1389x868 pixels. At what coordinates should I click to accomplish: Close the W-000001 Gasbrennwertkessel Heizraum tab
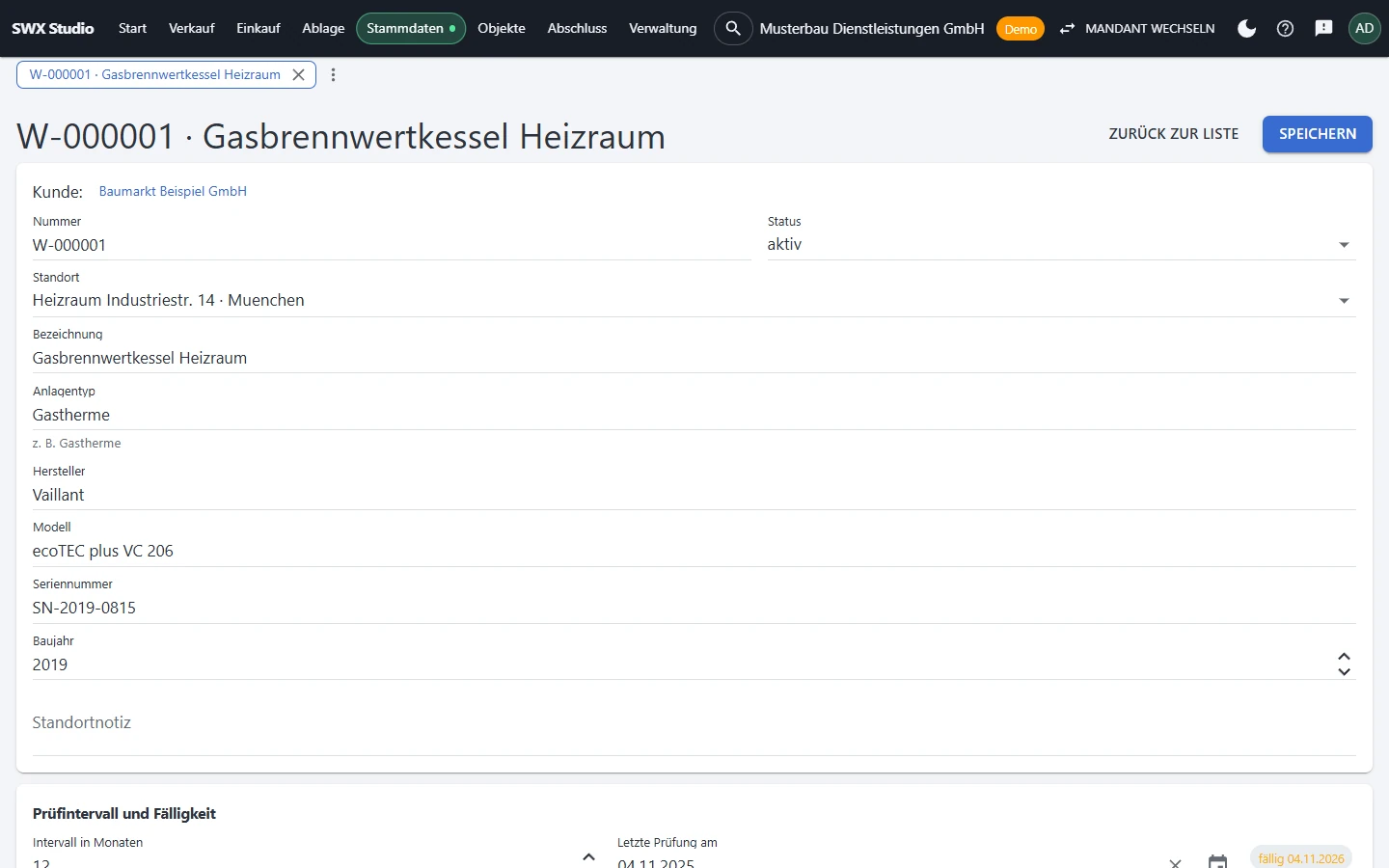click(x=299, y=74)
